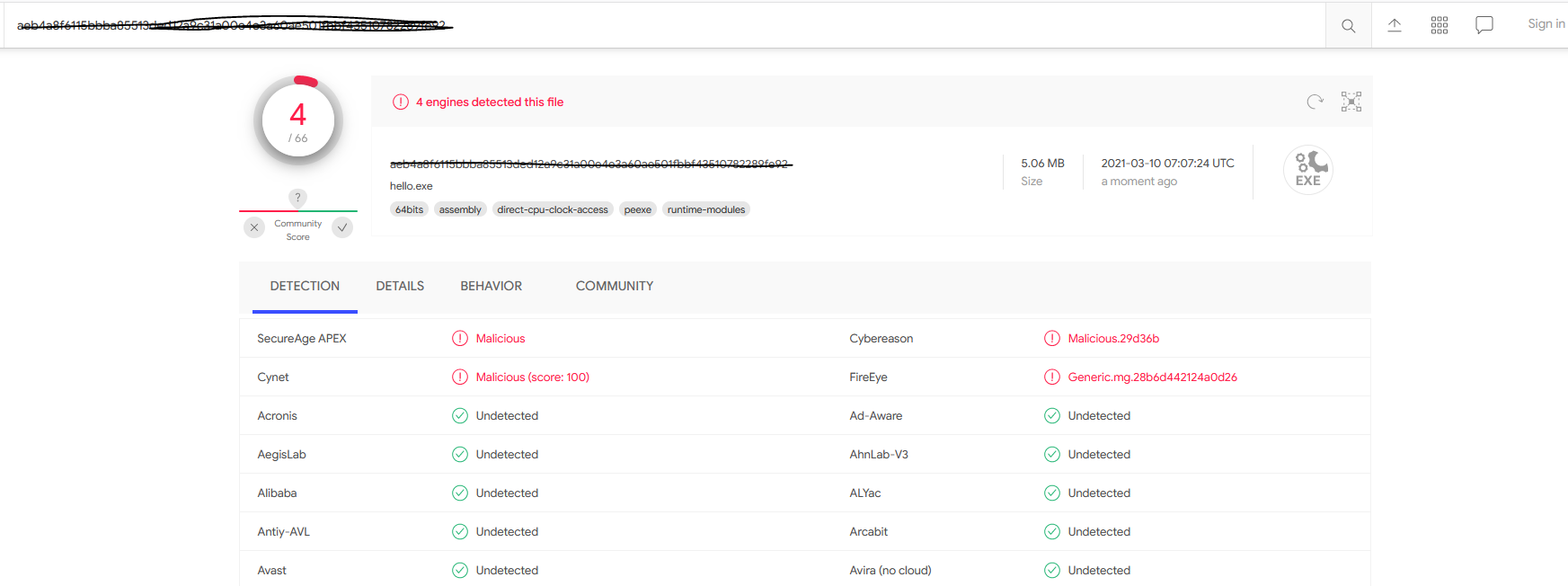Open the apps grid icon
The image size is (1568, 586).
click(1439, 25)
